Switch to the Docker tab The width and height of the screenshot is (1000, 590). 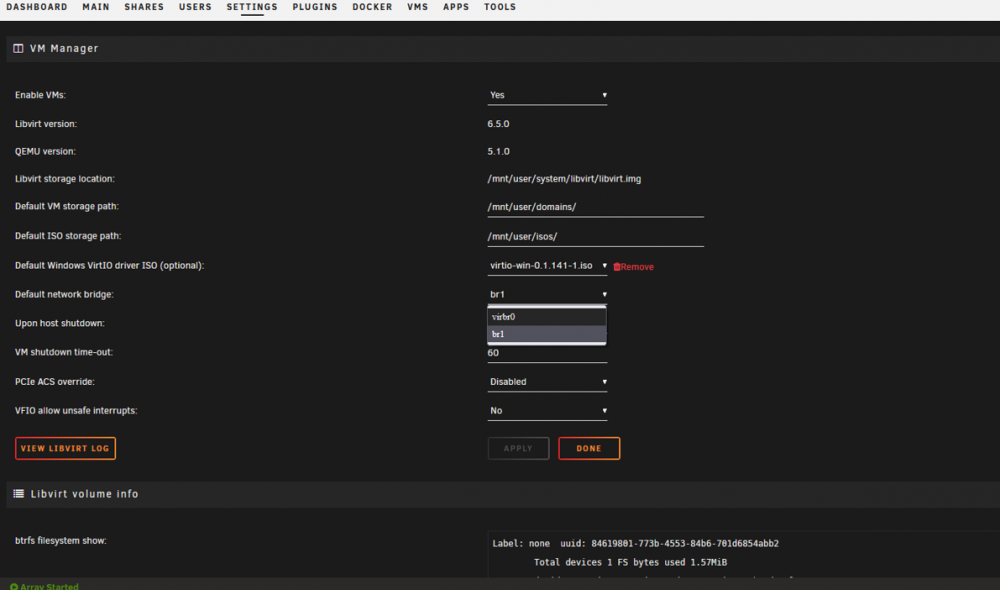click(x=372, y=7)
